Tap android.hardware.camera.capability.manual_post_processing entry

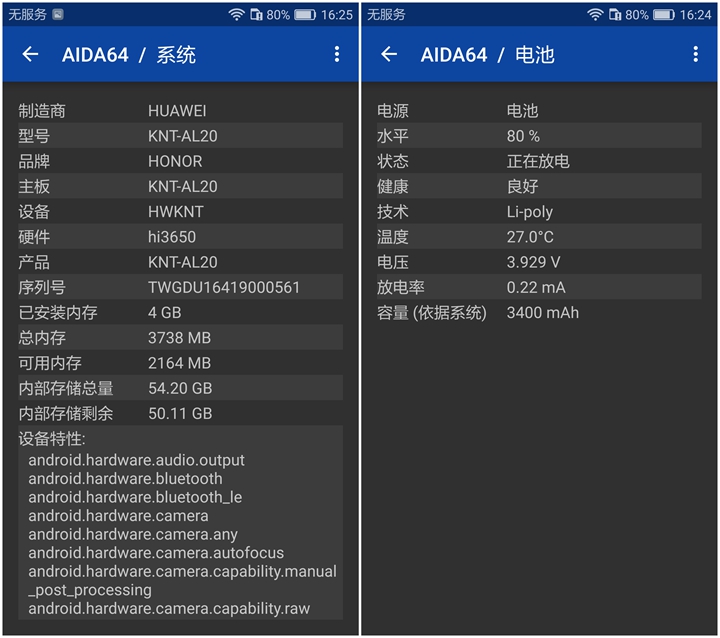[182, 581]
